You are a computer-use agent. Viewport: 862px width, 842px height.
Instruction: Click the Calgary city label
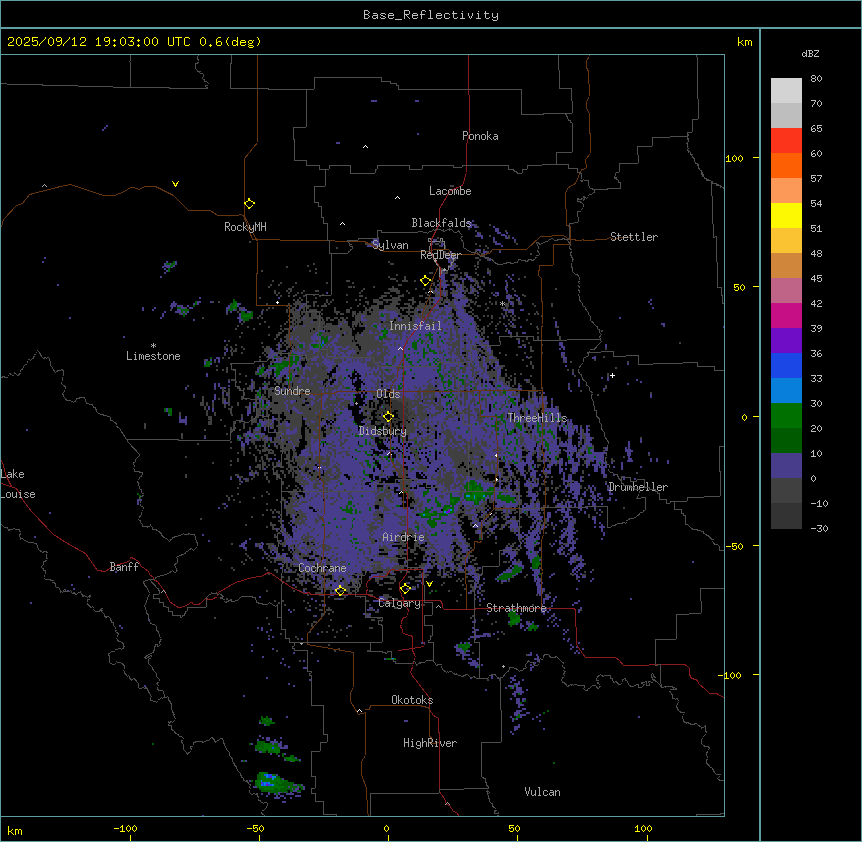click(x=399, y=603)
